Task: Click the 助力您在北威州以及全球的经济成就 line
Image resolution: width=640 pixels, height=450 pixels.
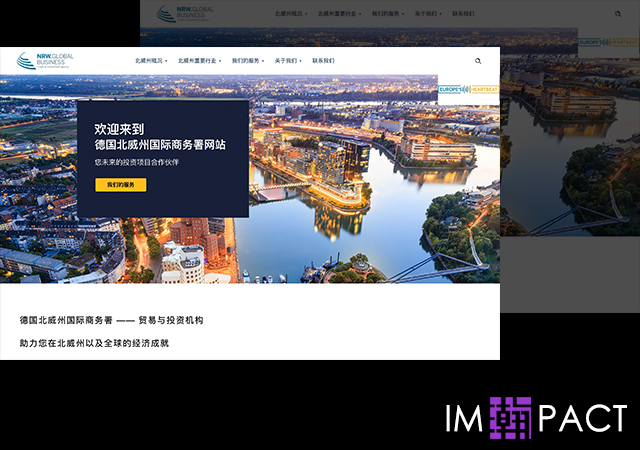Action: pyautogui.click(x=94, y=343)
